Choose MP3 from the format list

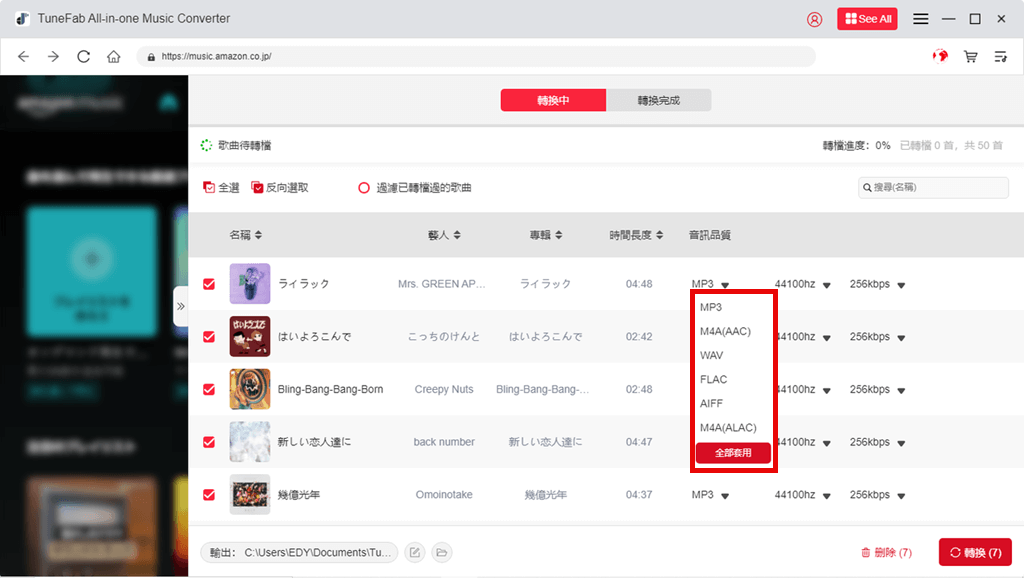pyautogui.click(x=711, y=307)
